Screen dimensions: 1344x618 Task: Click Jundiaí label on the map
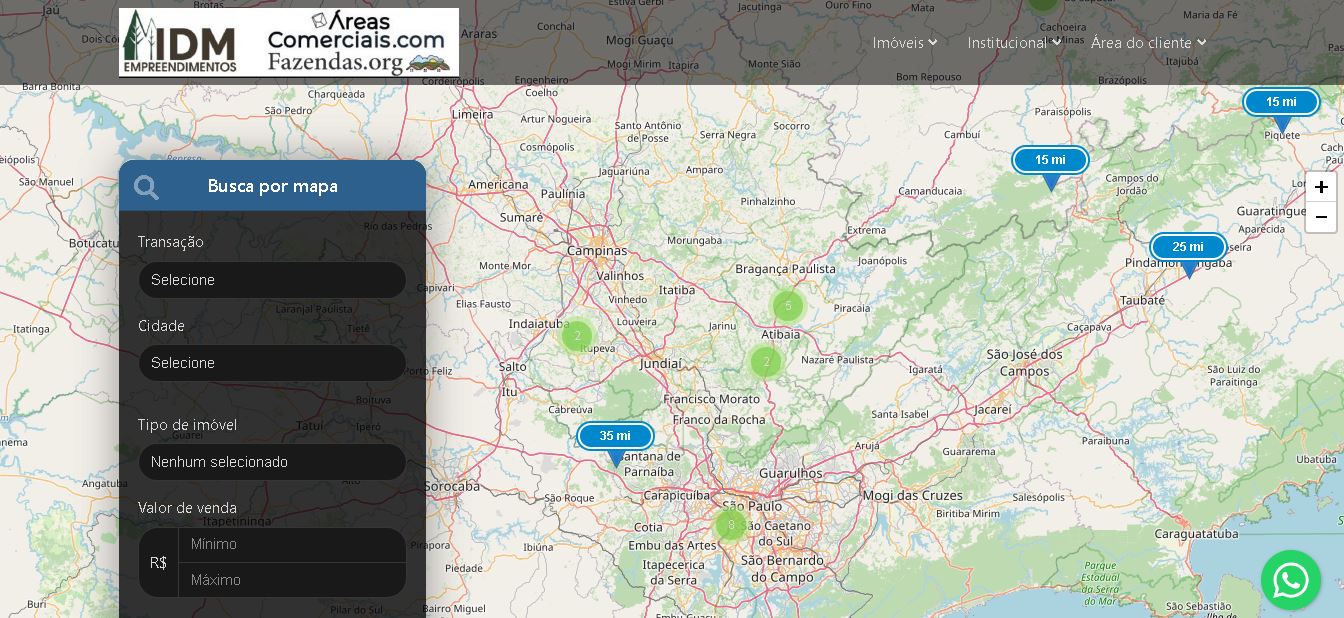tap(661, 364)
